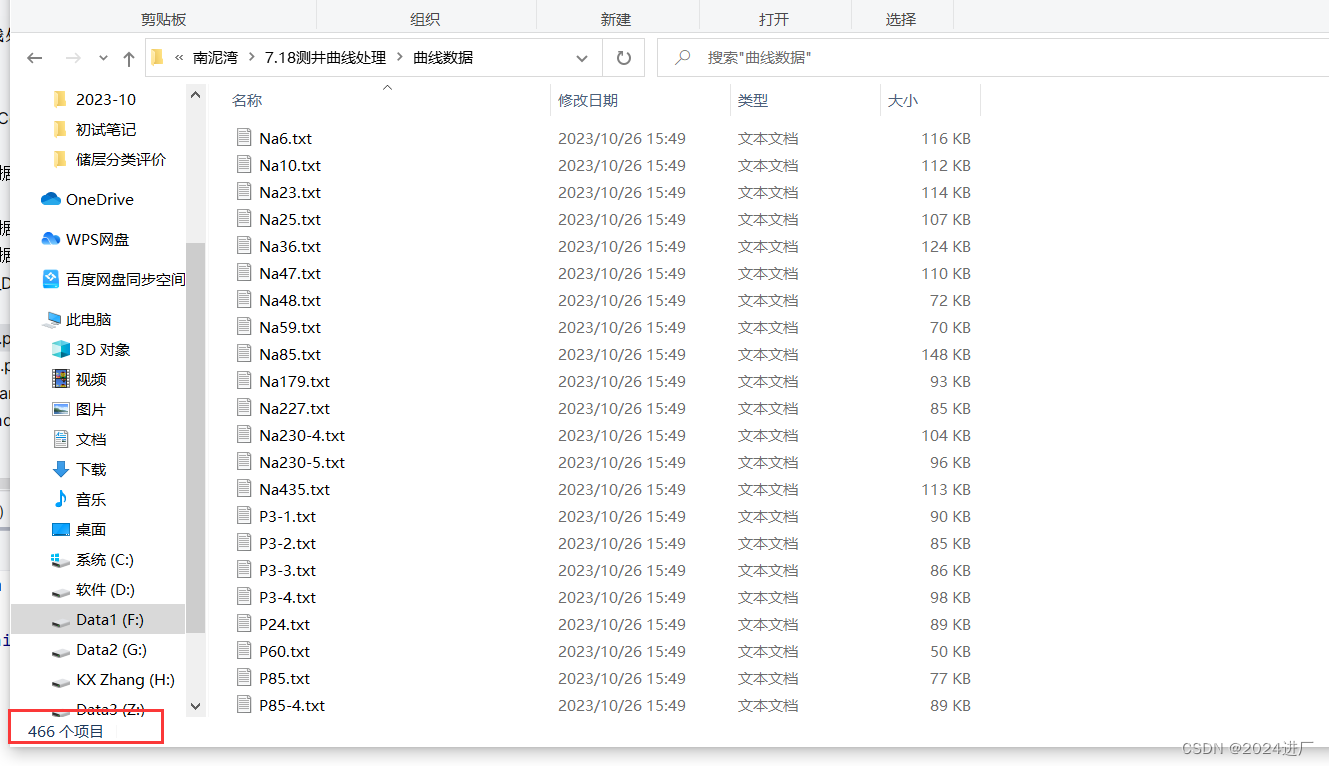Viewport: 1329px width, 766px height.
Task: Click the P3-1.txt file icon
Action: pos(244,515)
